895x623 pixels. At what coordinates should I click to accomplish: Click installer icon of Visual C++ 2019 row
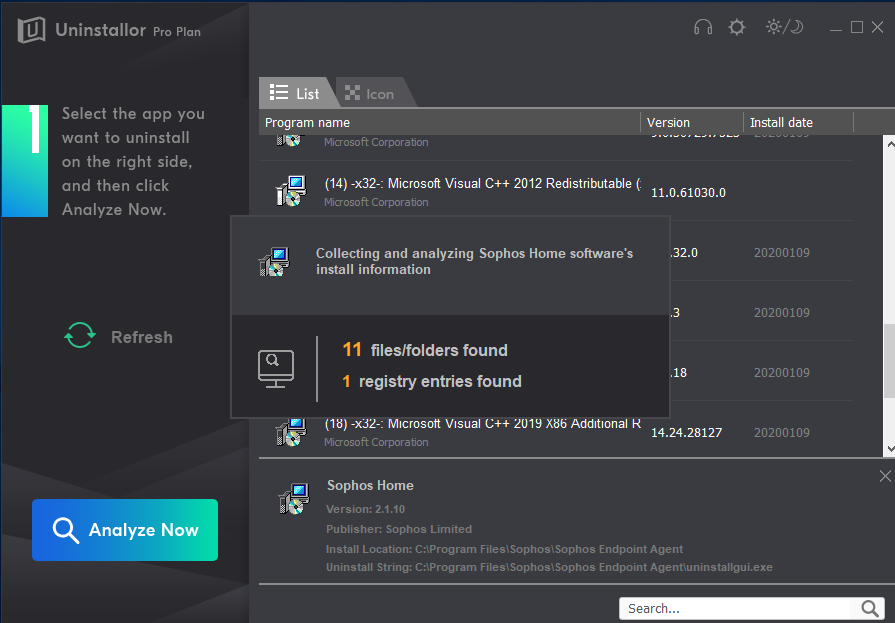pos(291,432)
